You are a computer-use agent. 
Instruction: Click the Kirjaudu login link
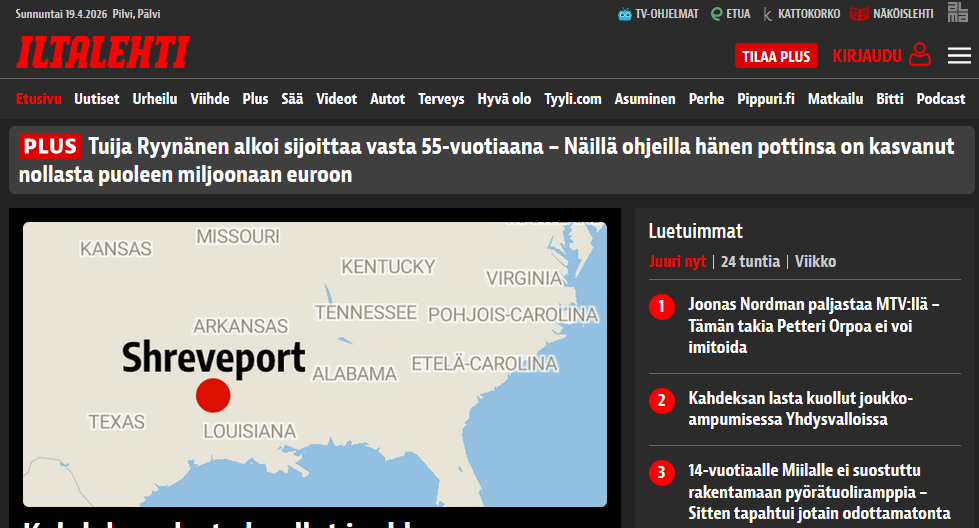(x=867, y=56)
